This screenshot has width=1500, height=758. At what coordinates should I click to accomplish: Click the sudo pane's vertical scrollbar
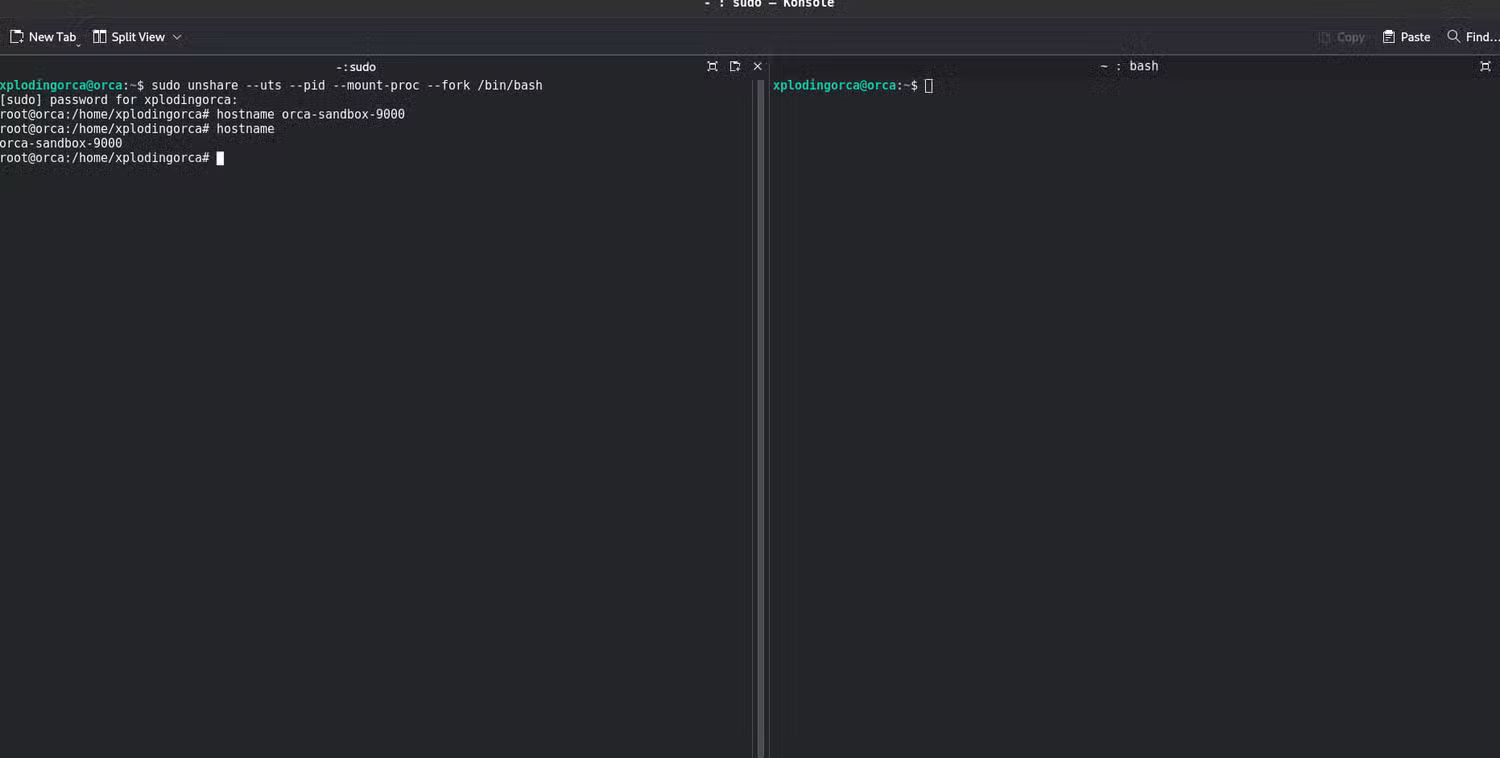tap(760, 418)
